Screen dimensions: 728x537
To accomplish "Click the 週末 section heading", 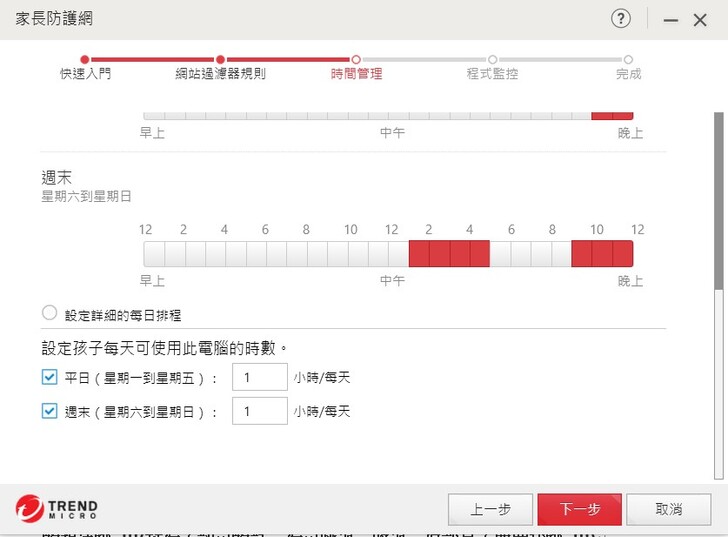I will 56,177.
